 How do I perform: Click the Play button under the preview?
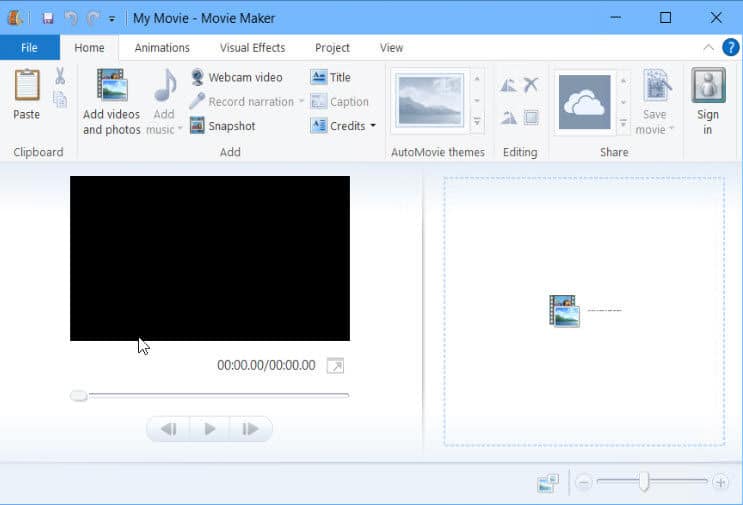click(210, 429)
